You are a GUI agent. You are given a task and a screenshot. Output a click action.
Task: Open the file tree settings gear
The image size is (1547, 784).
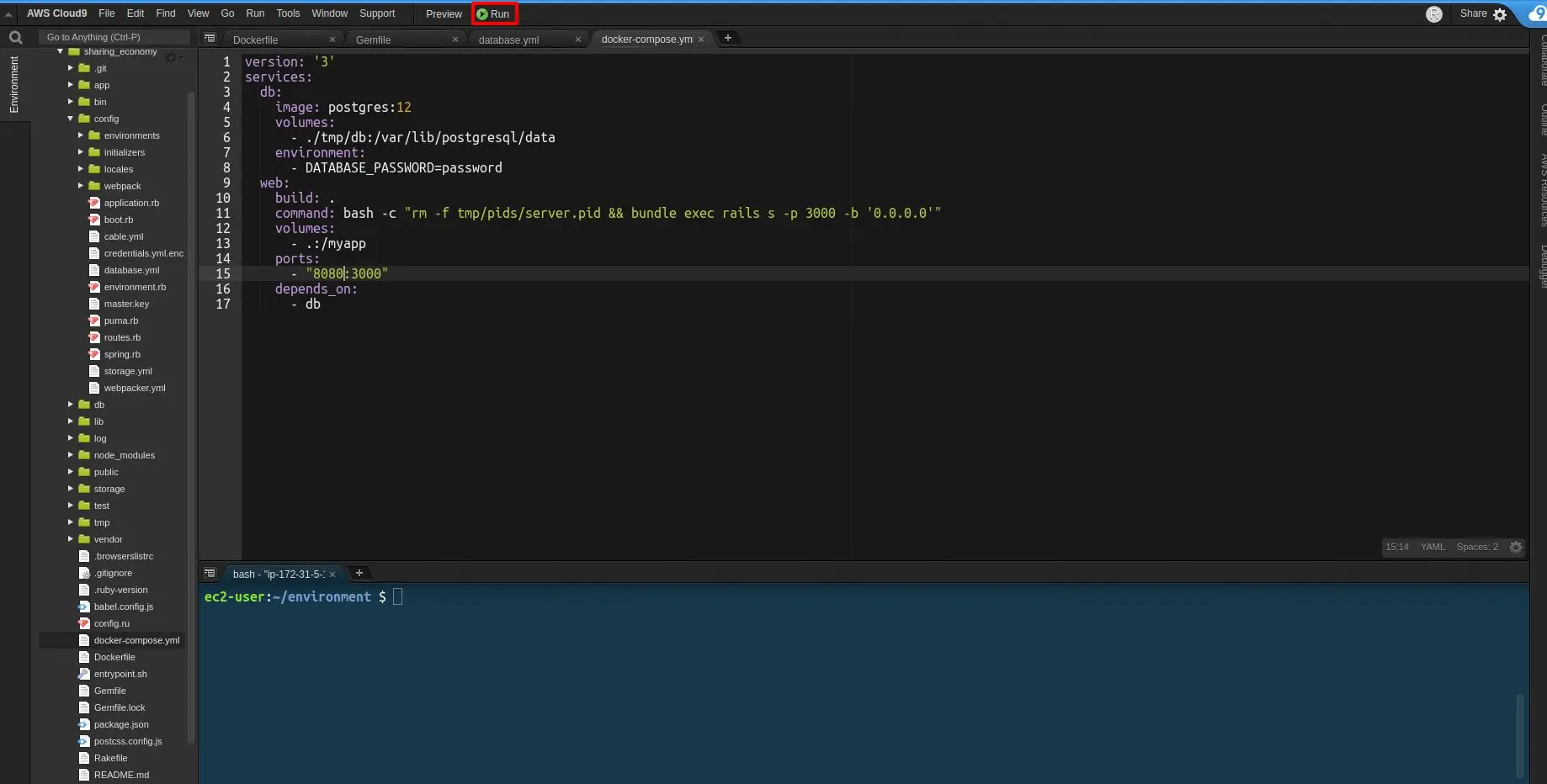[171, 57]
